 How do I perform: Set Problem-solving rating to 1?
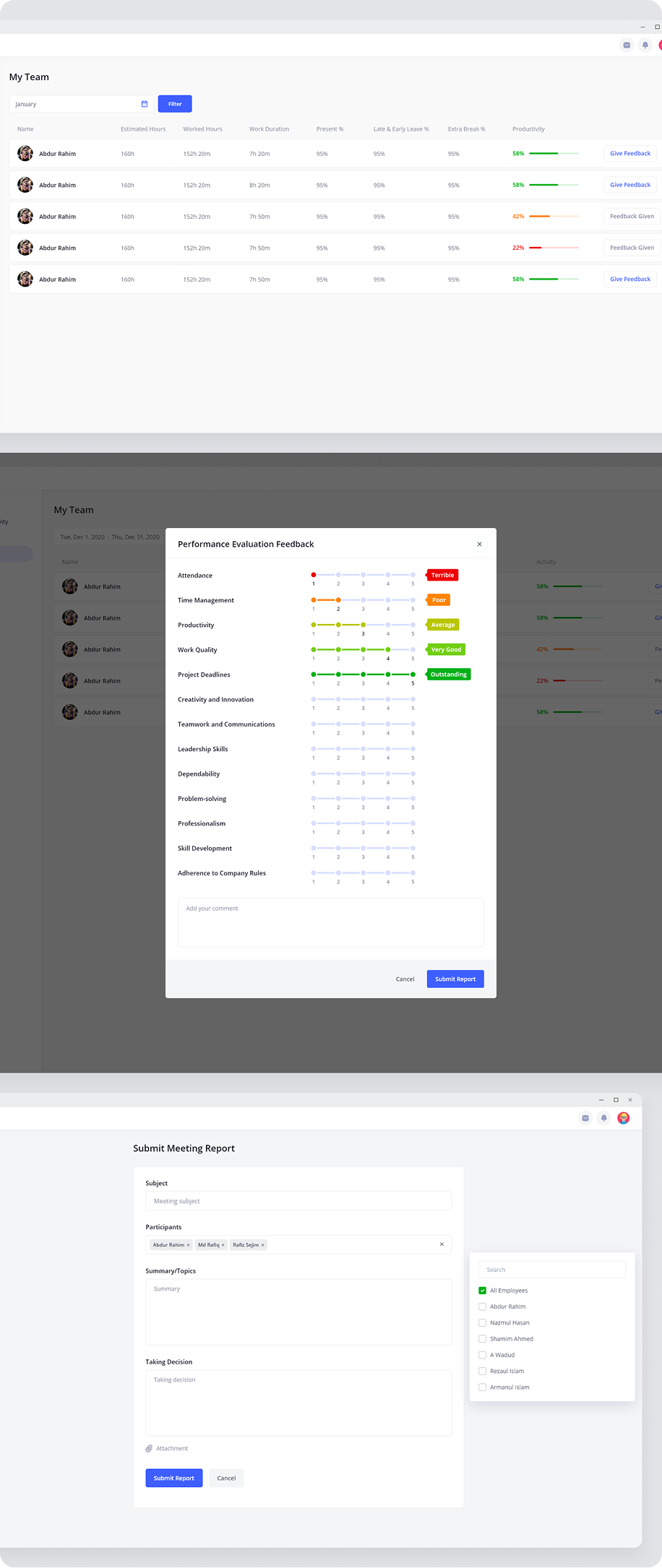click(314, 798)
